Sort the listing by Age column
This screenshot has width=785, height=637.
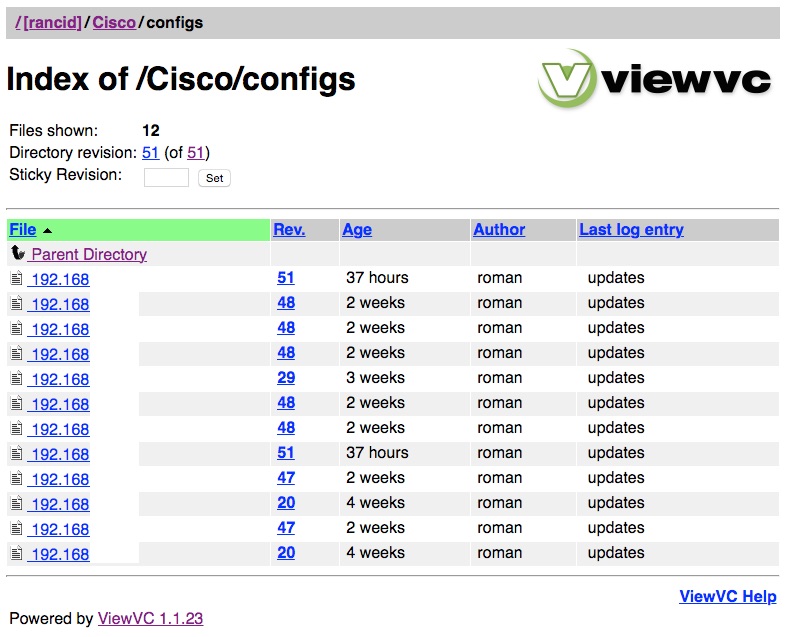pyautogui.click(x=357, y=230)
